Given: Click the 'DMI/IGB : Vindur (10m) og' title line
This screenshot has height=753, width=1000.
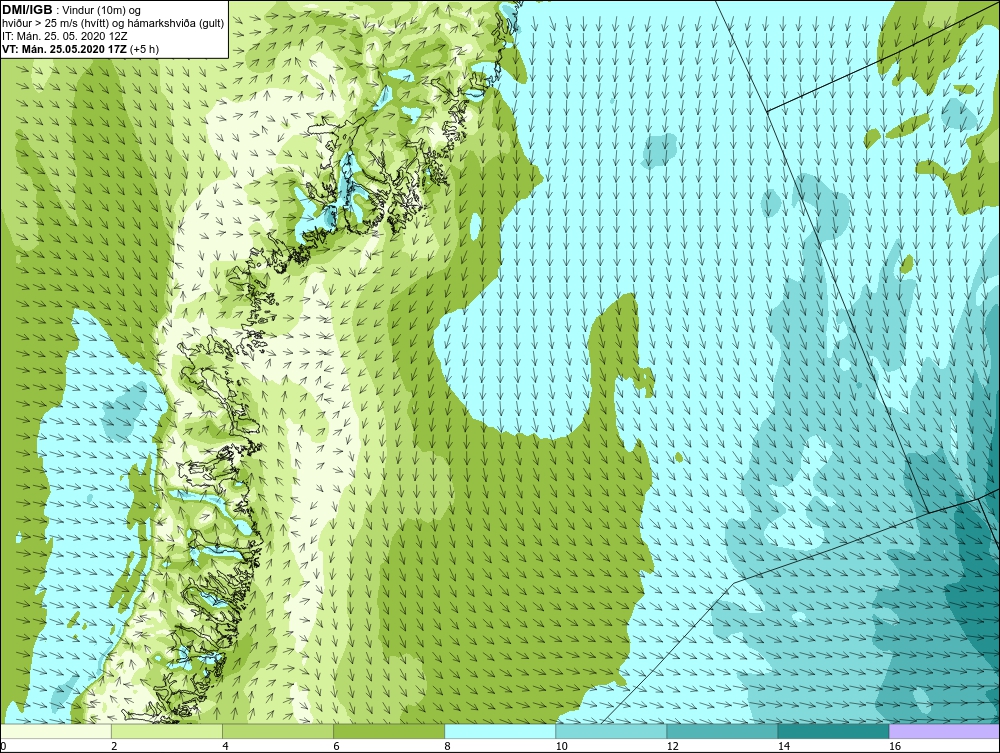Looking at the screenshot, I should point(72,10).
